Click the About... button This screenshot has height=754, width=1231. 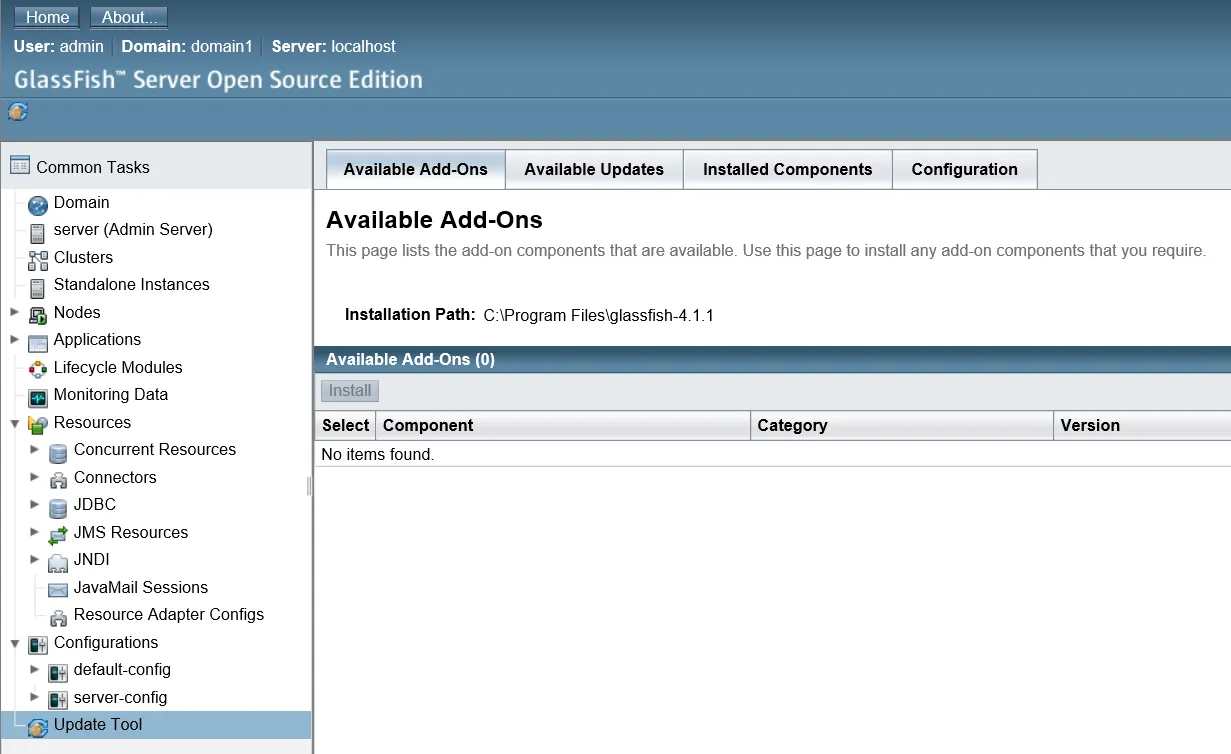[x=129, y=17]
